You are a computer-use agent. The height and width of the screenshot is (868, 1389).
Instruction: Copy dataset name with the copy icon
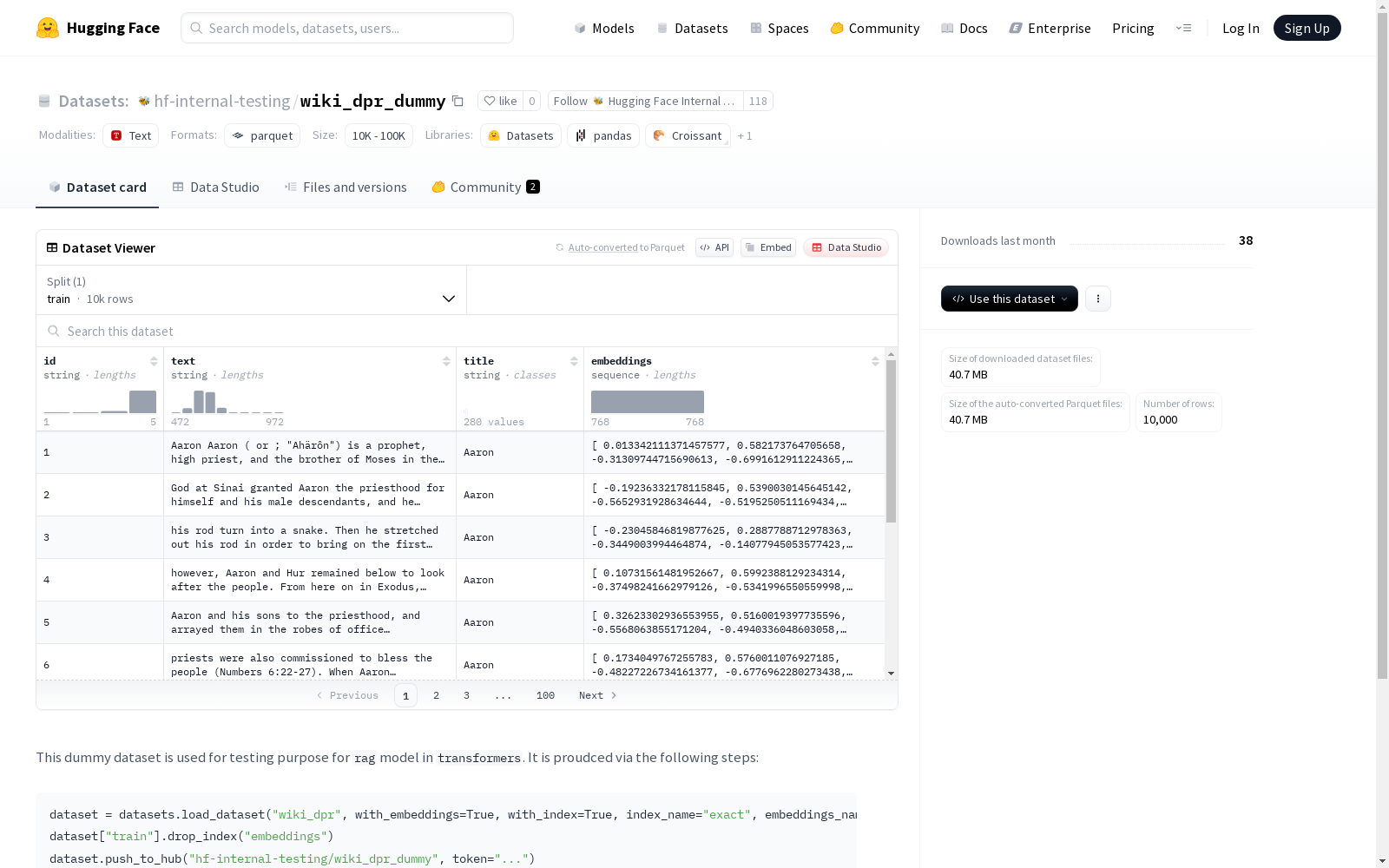pos(458,101)
